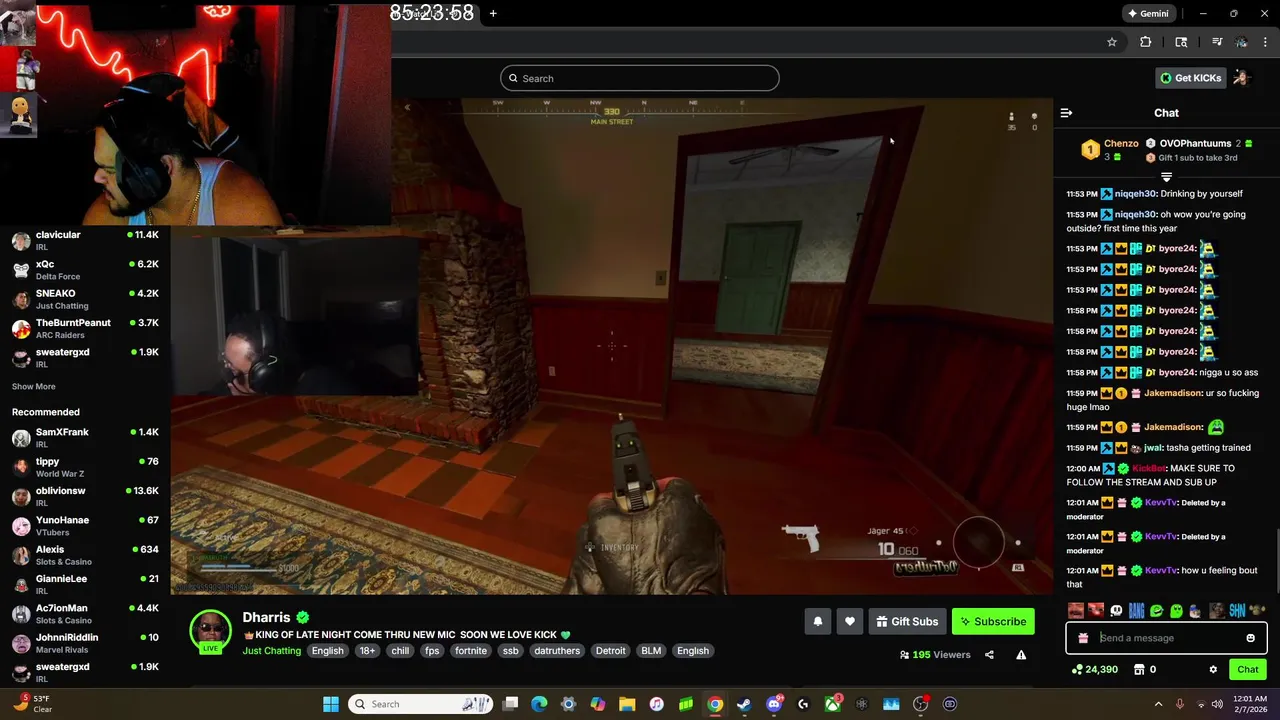Select the skull emote in quick emotes

coord(1116,610)
